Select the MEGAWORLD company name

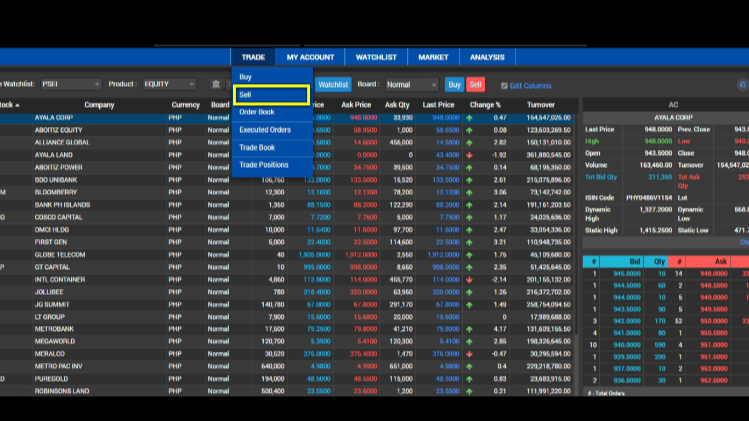pos(54,342)
